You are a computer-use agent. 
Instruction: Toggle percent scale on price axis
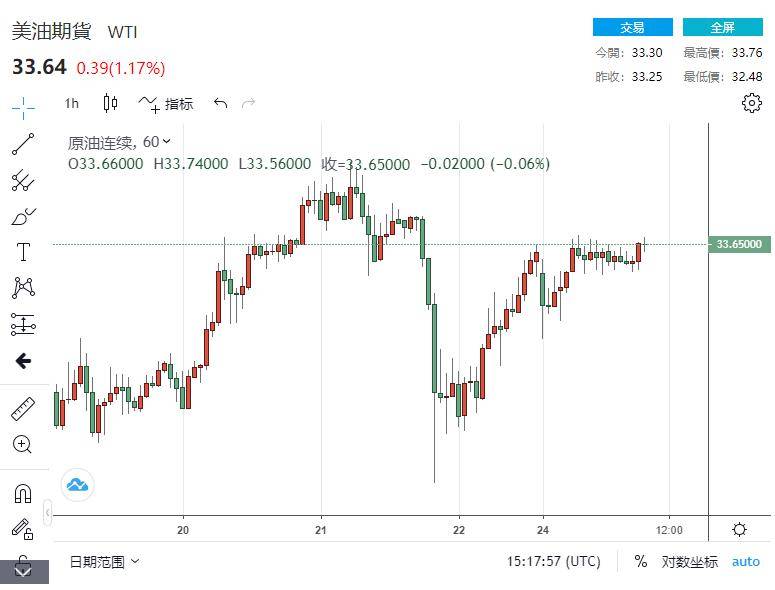pos(640,562)
